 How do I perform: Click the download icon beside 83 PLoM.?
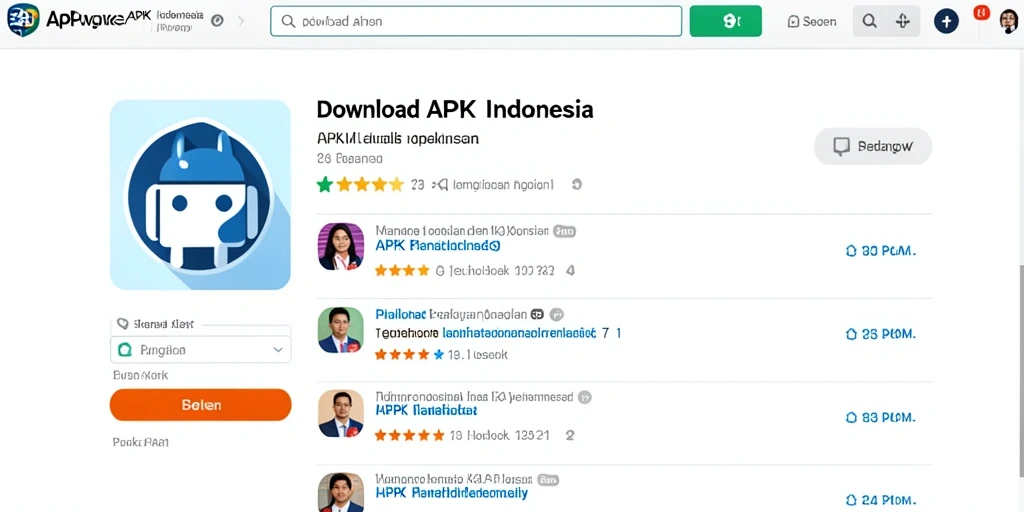tap(851, 417)
